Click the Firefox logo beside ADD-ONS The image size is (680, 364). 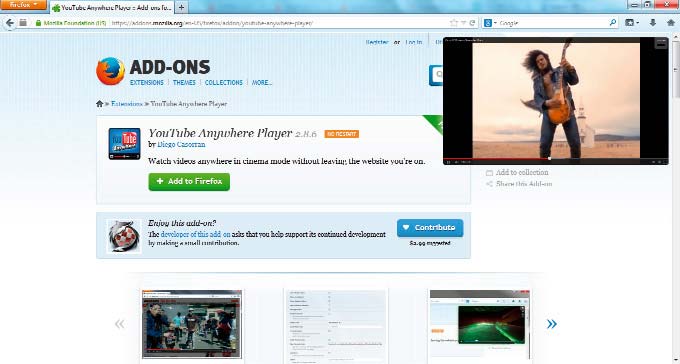(111, 71)
